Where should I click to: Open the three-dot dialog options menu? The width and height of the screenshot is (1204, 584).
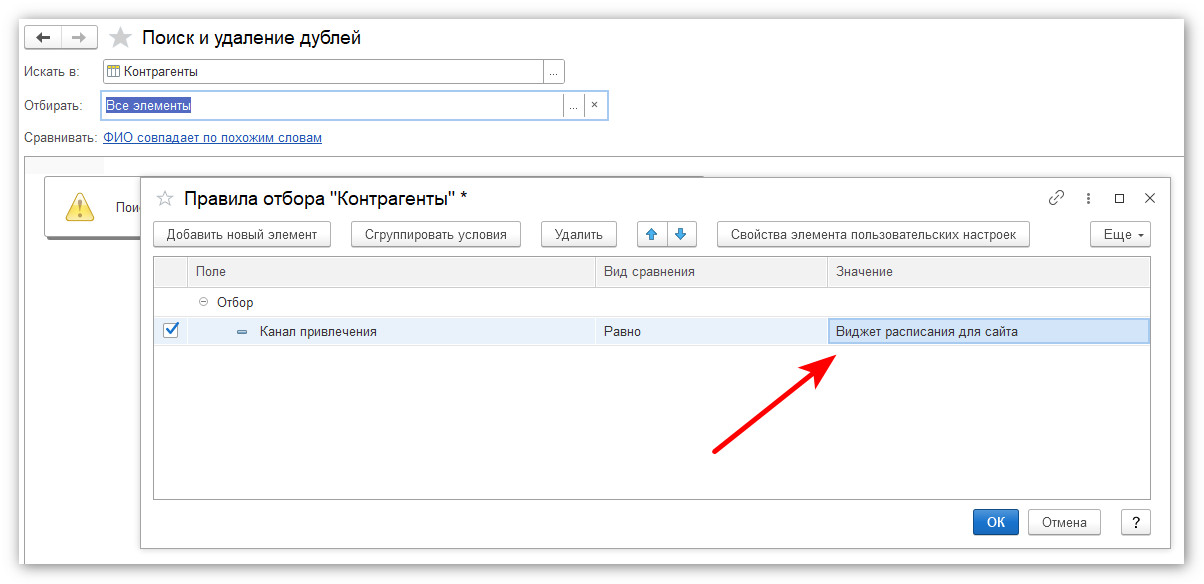[1088, 198]
